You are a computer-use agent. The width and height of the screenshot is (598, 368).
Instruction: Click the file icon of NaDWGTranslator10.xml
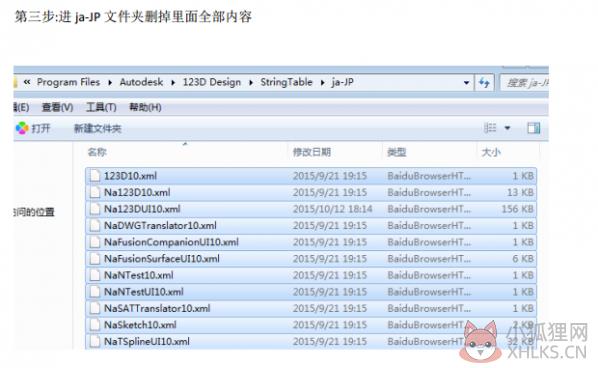(95, 225)
